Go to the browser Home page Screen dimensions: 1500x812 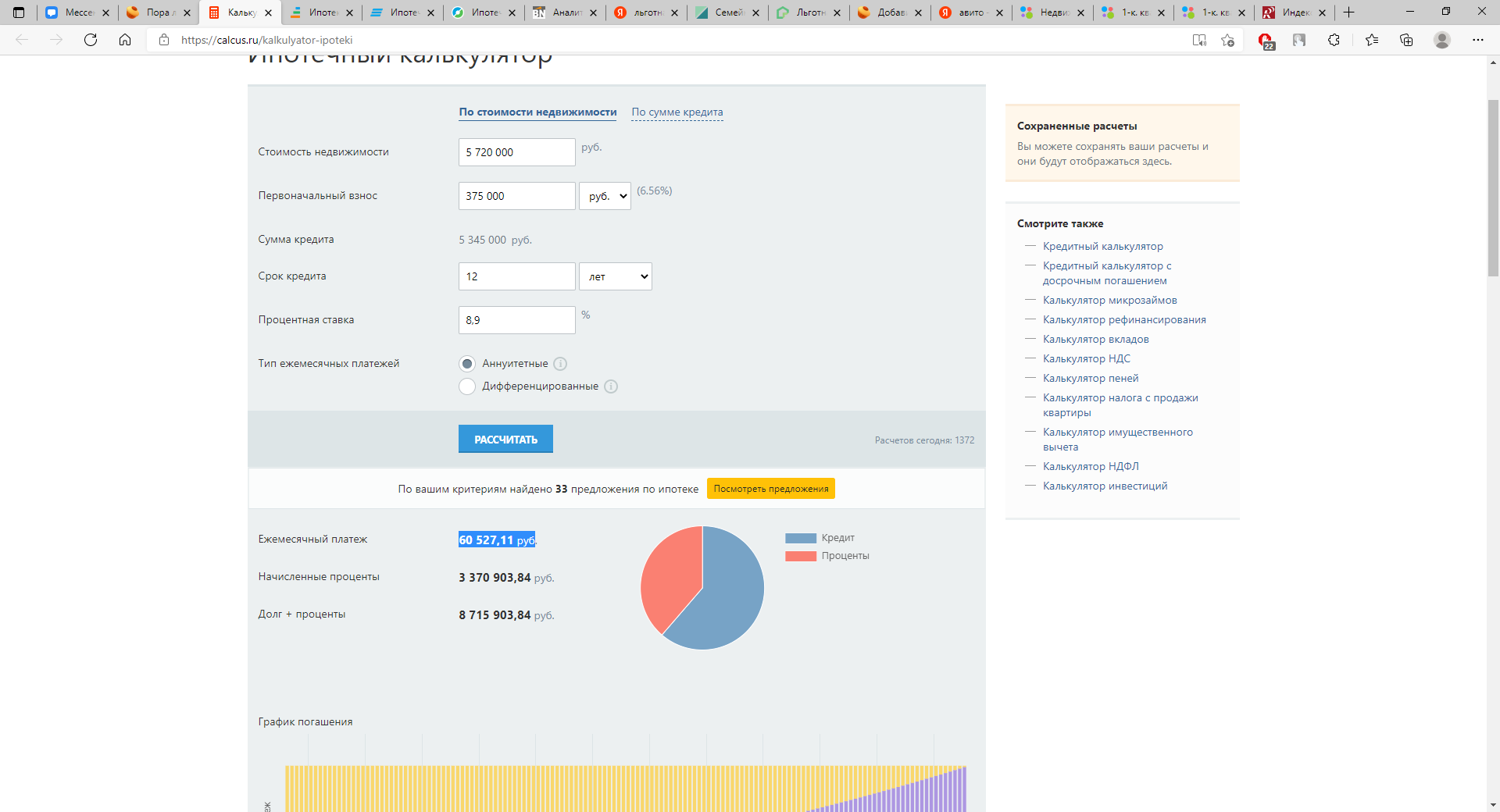point(125,40)
